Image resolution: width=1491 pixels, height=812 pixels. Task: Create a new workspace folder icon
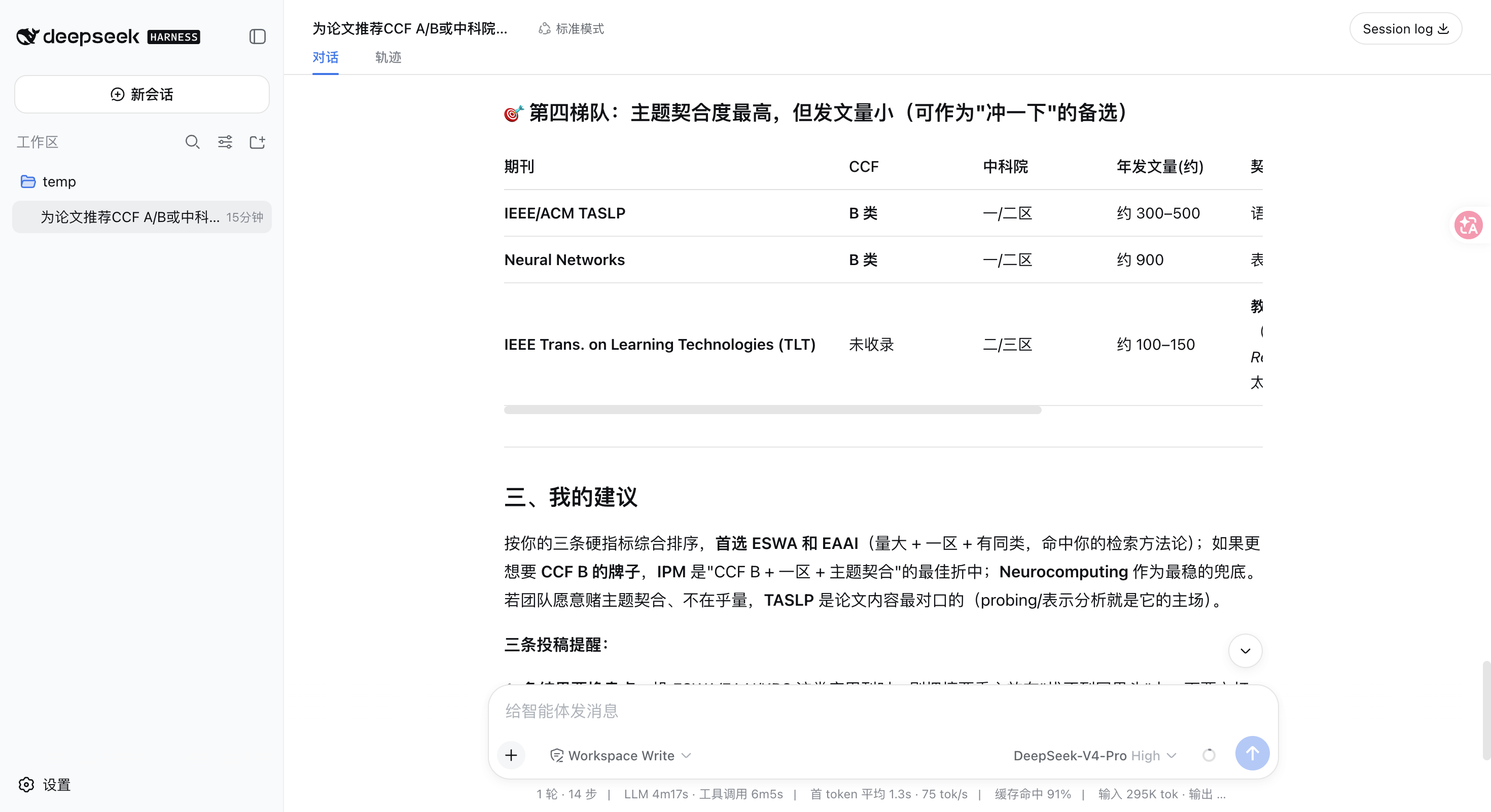258,142
